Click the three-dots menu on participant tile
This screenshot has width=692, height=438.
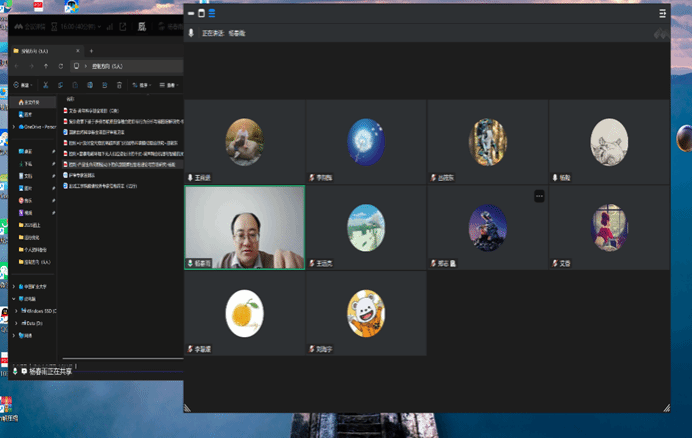pyautogui.click(x=539, y=196)
